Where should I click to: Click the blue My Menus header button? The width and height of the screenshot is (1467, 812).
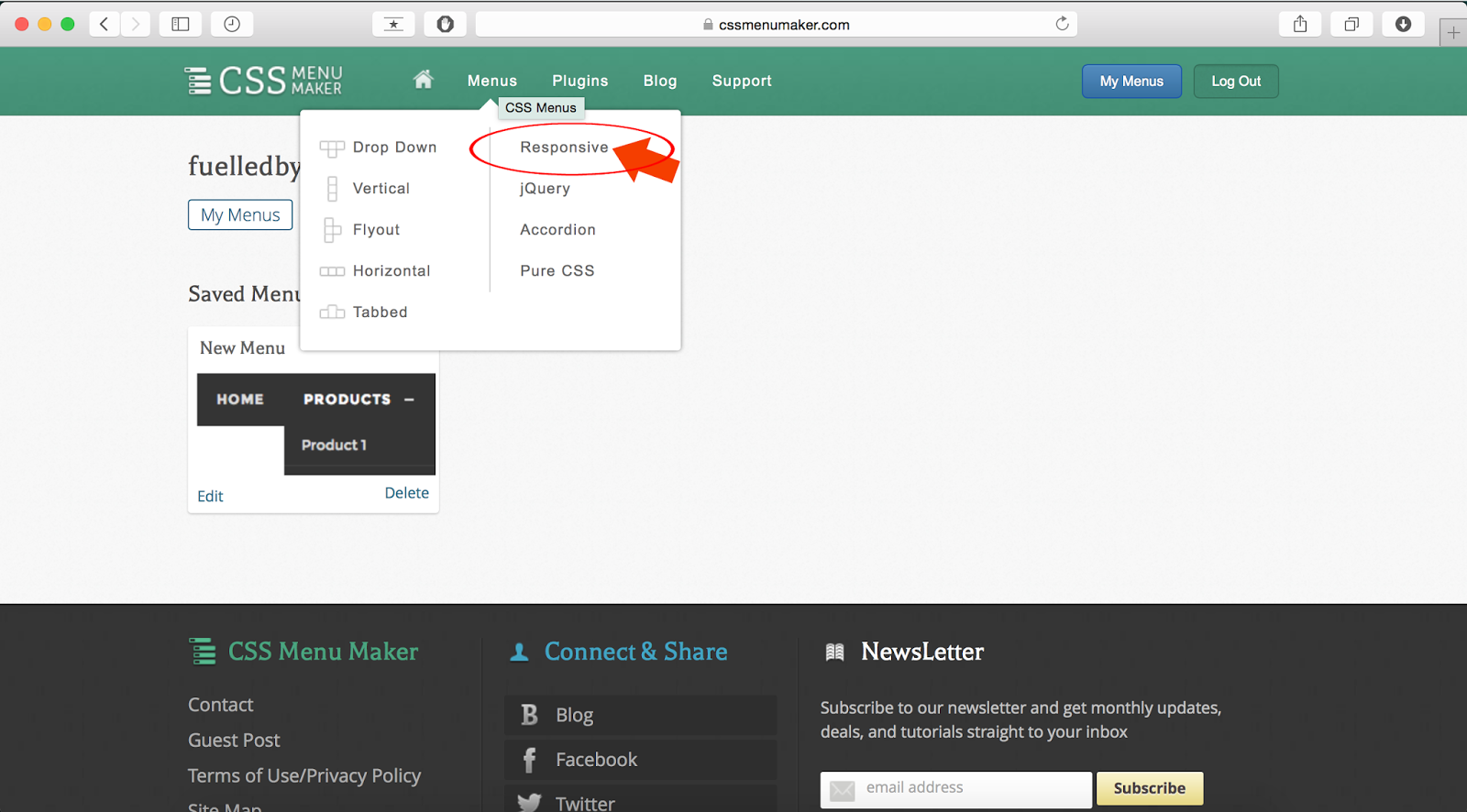1131,81
